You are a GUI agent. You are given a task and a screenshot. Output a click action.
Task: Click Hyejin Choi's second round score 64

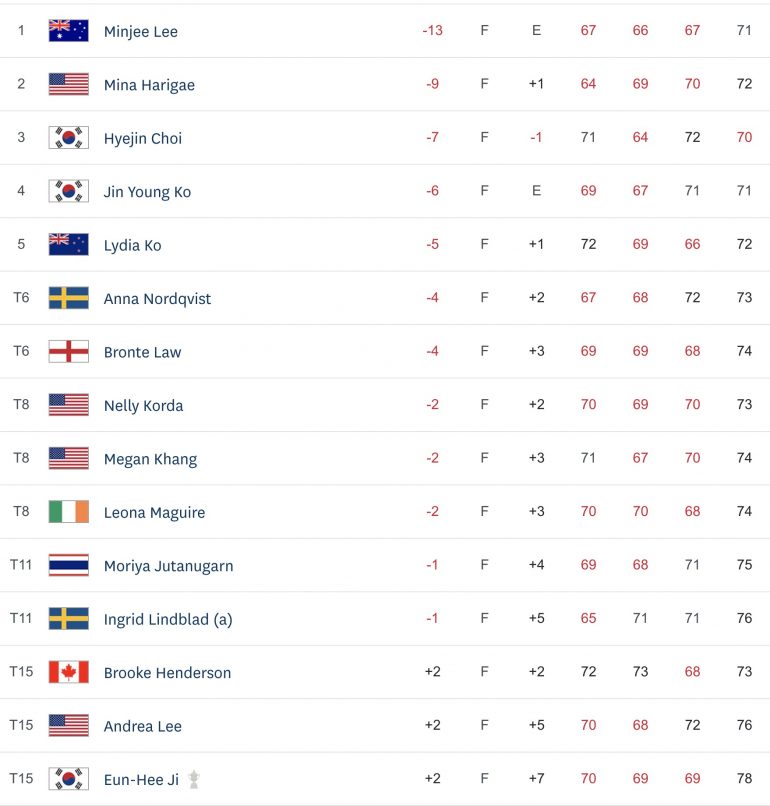(640, 137)
